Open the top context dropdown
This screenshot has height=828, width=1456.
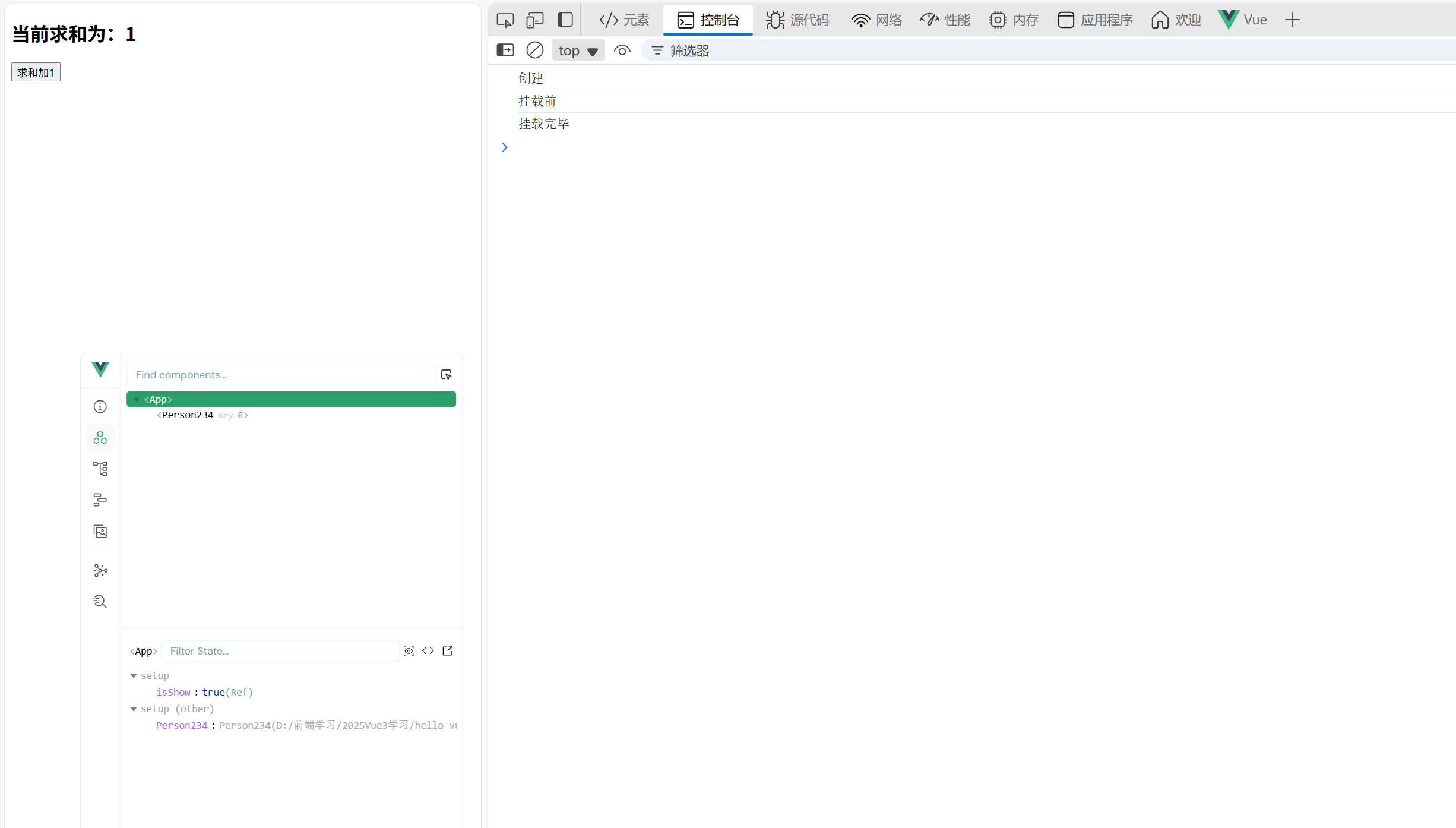pyautogui.click(x=578, y=50)
